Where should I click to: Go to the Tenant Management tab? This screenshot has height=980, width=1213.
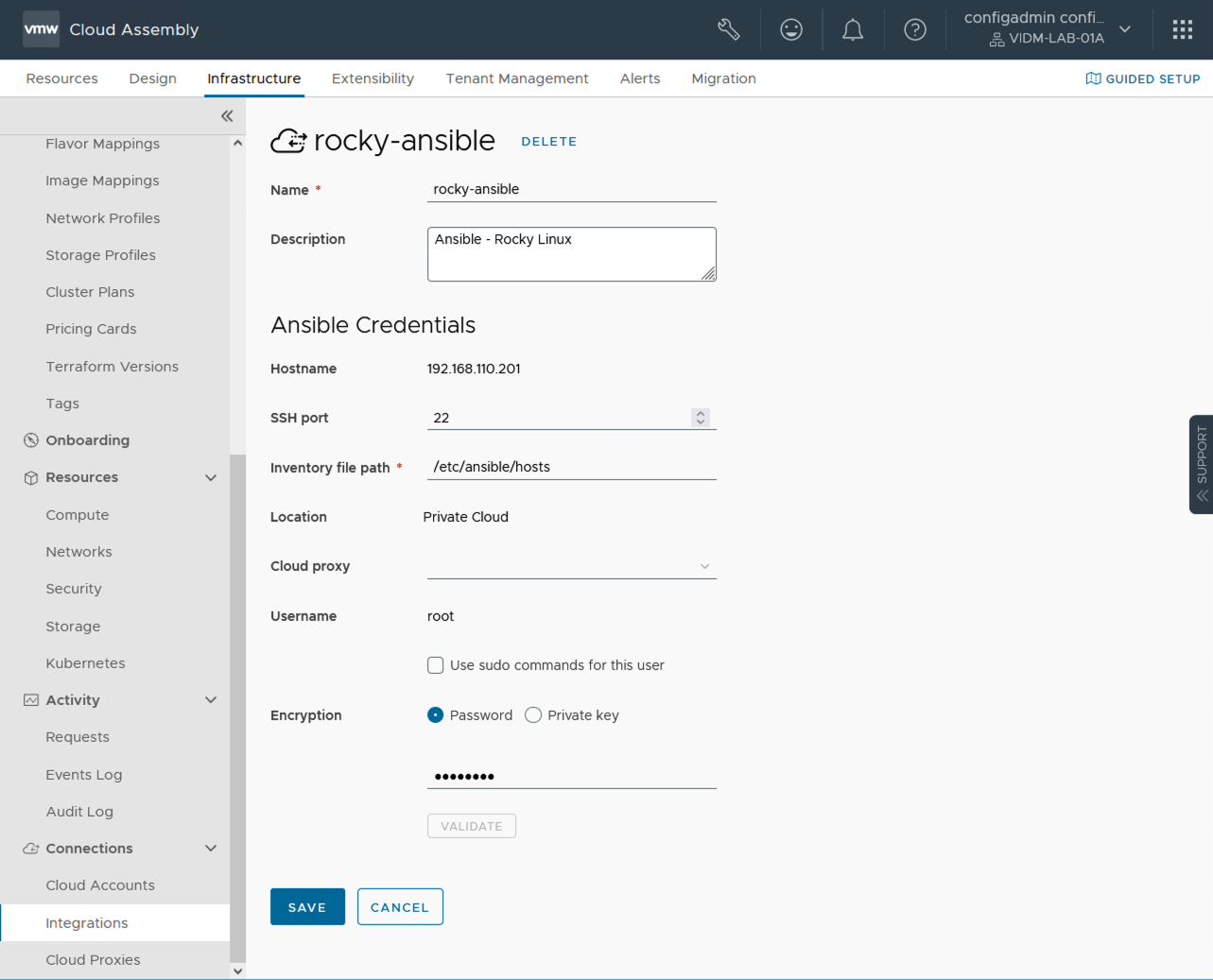click(516, 78)
